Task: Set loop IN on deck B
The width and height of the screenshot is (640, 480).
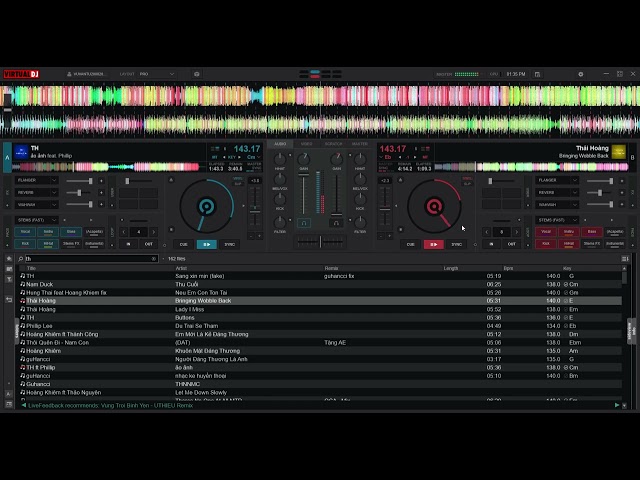Action: 491,244
